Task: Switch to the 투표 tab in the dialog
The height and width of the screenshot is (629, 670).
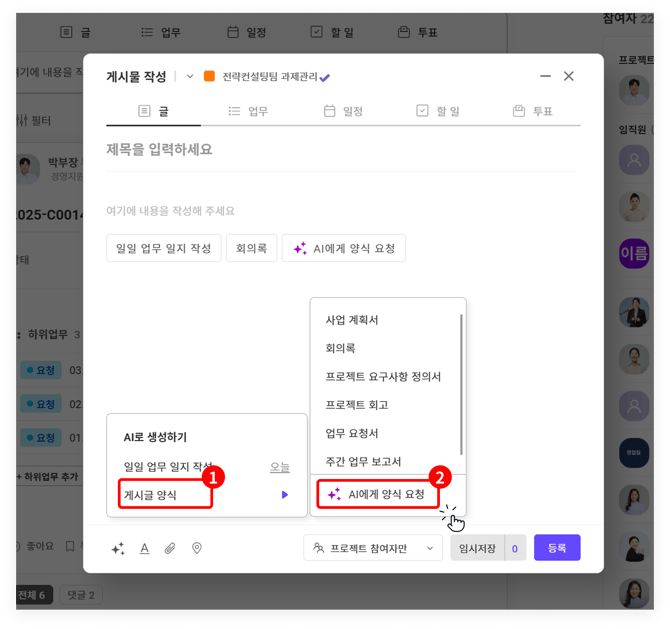Action: (x=532, y=111)
